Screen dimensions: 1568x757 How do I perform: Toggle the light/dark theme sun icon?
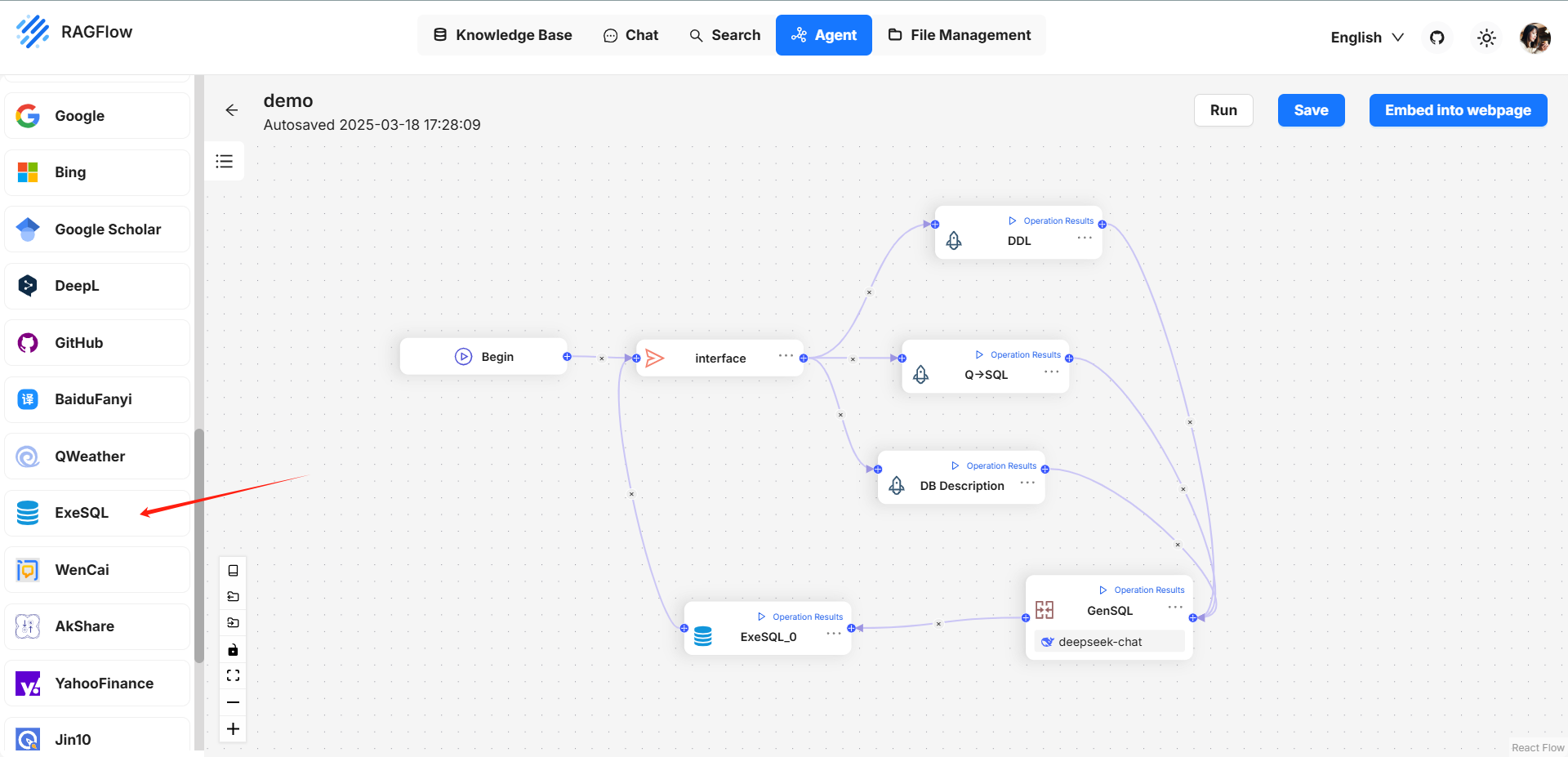click(1486, 38)
